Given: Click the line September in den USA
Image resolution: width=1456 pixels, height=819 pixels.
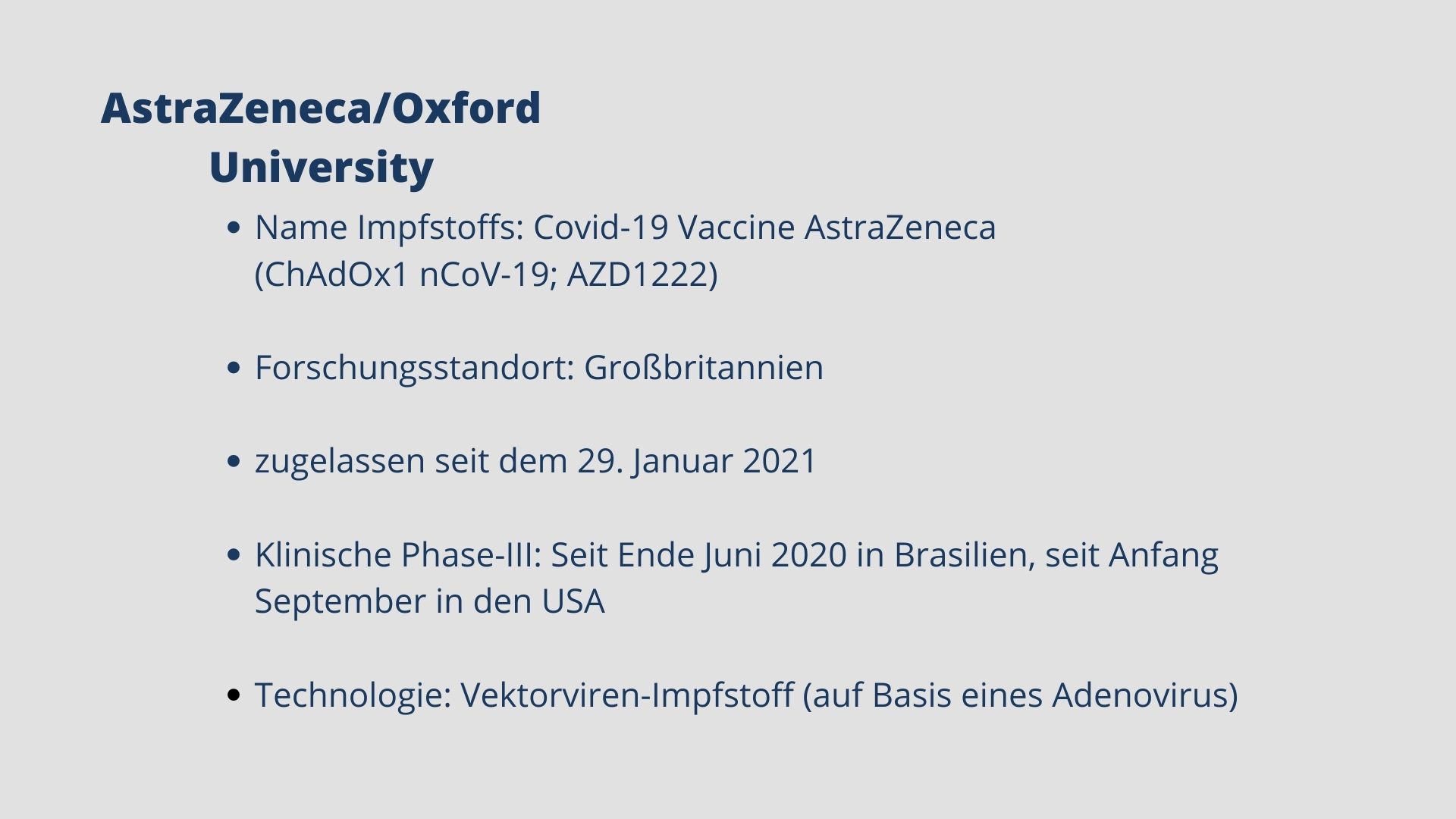Looking at the screenshot, I should (429, 602).
